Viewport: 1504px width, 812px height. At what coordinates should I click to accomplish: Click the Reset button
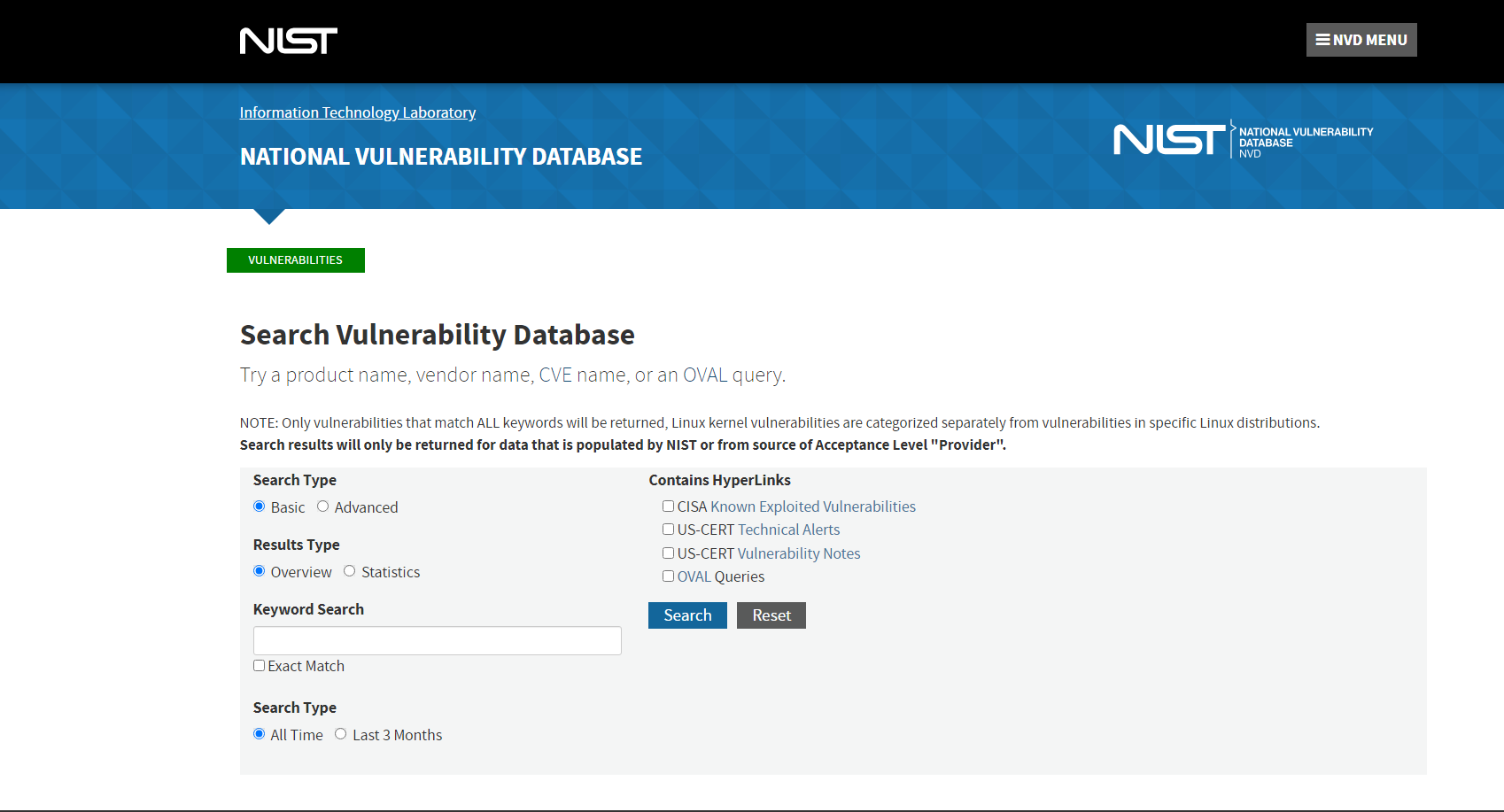click(771, 615)
